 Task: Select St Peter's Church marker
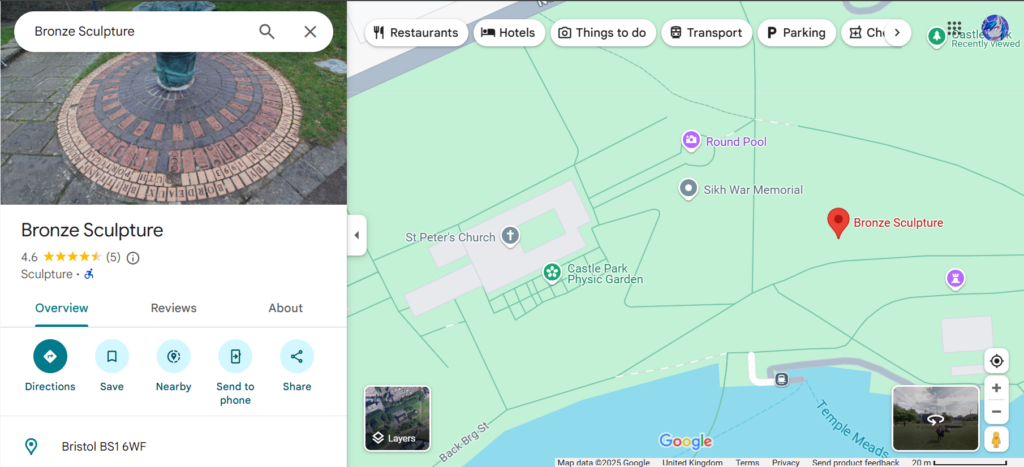[x=510, y=236]
